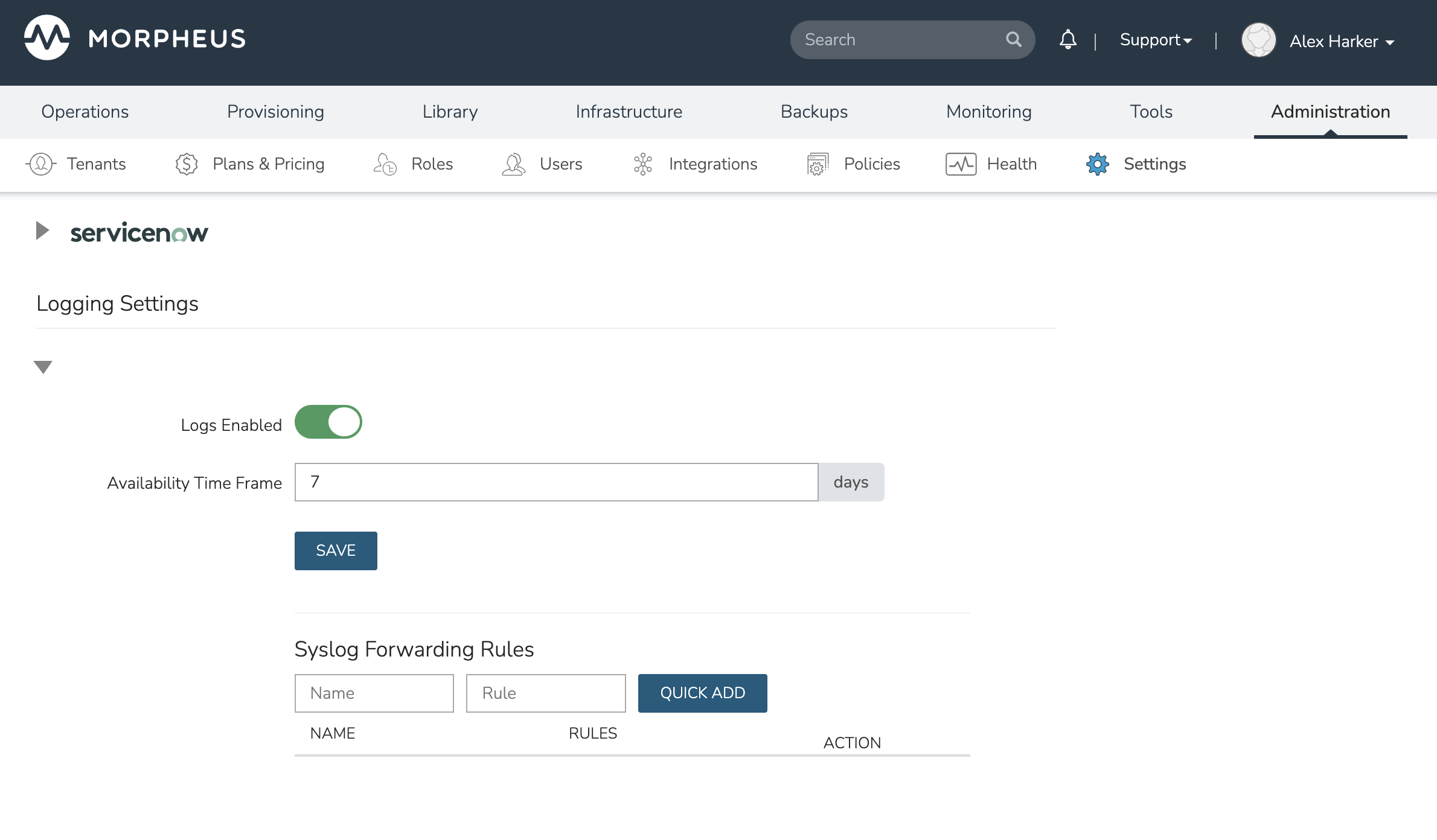Click the bell notification icon
The width and height of the screenshot is (1437, 840).
1068,40
